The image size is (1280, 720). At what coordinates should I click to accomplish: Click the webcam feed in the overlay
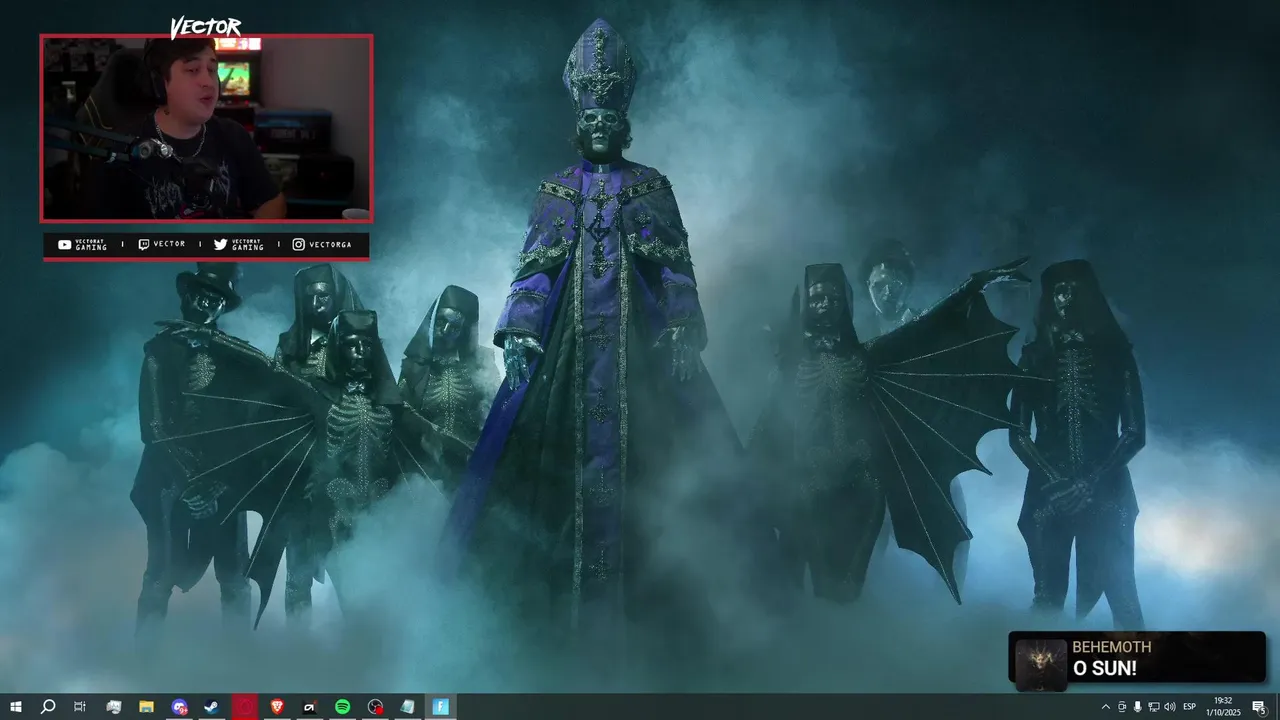pyautogui.click(x=206, y=128)
